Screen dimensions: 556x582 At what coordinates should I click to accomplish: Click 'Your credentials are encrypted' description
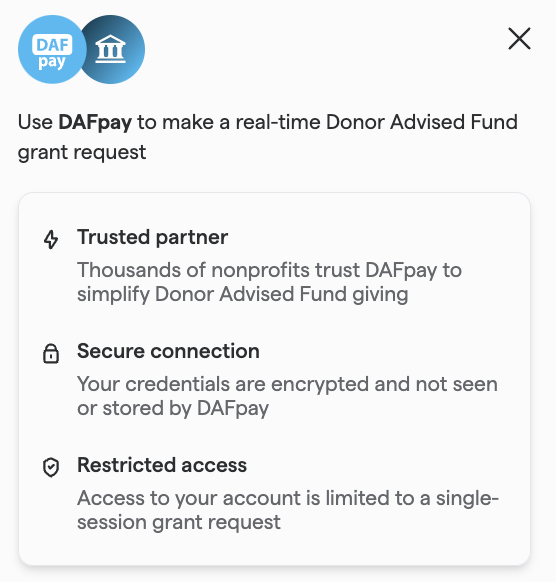point(223,384)
